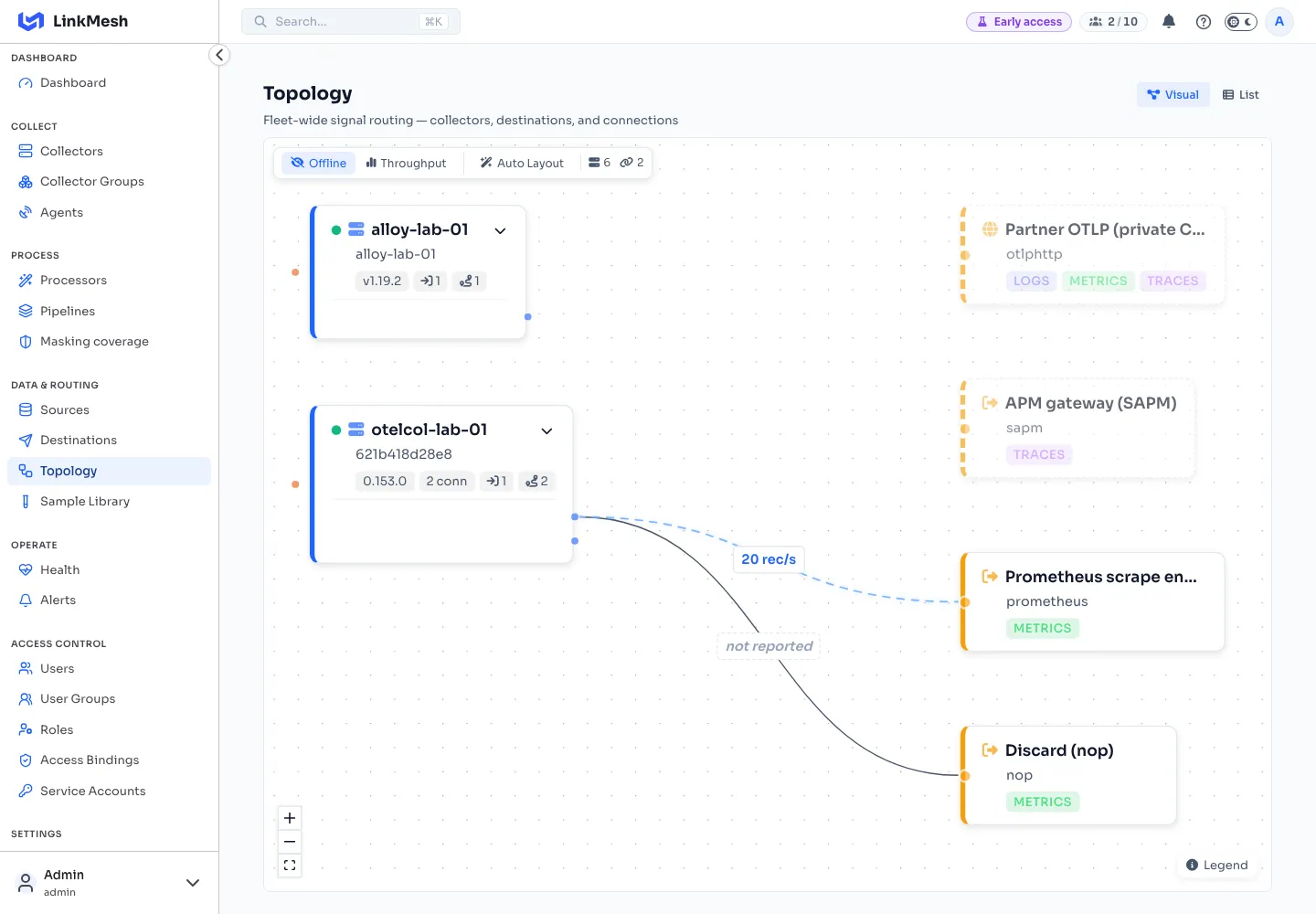Run Auto Layout

[522, 163]
